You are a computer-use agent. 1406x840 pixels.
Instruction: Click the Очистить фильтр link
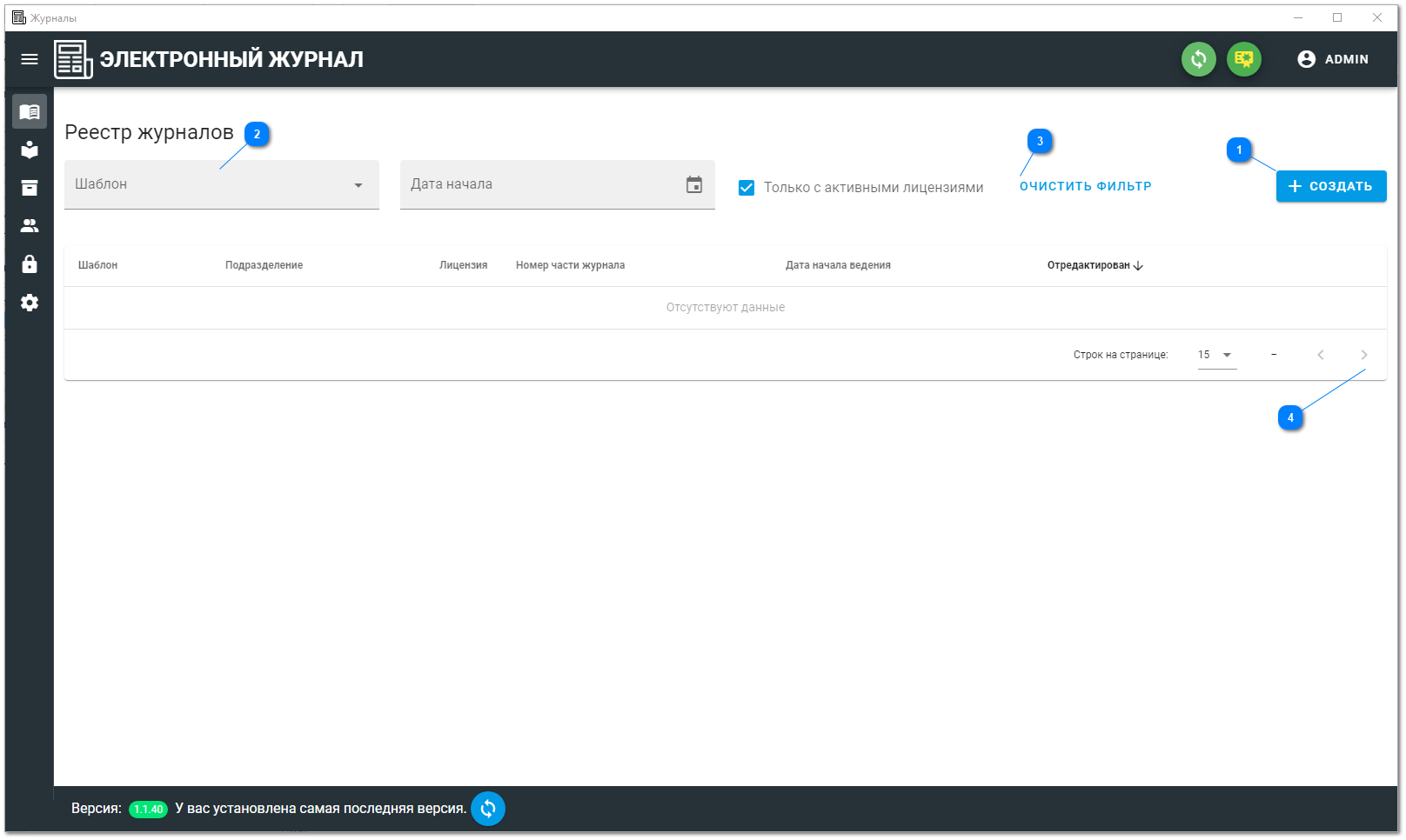pyautogui.click(x=1085, y=186)
